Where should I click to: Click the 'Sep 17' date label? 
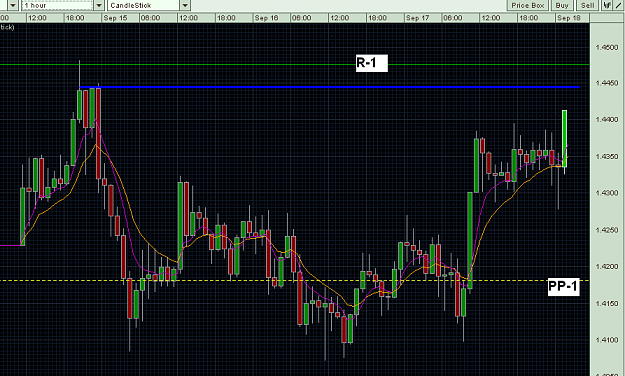pyautogui.click(x=417, y=18)
